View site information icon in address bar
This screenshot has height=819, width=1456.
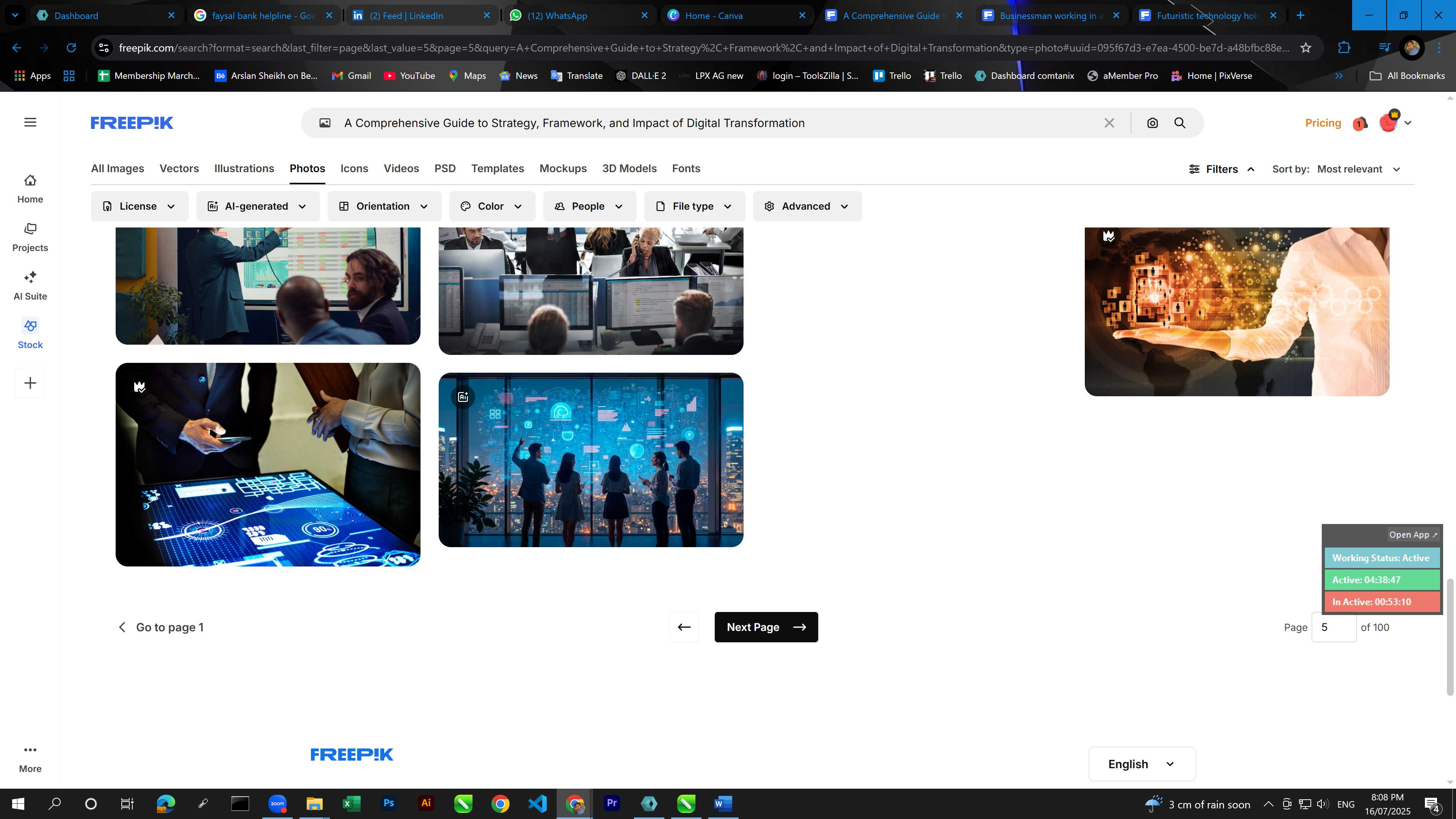pyautogui.click(x=104, y=48)
